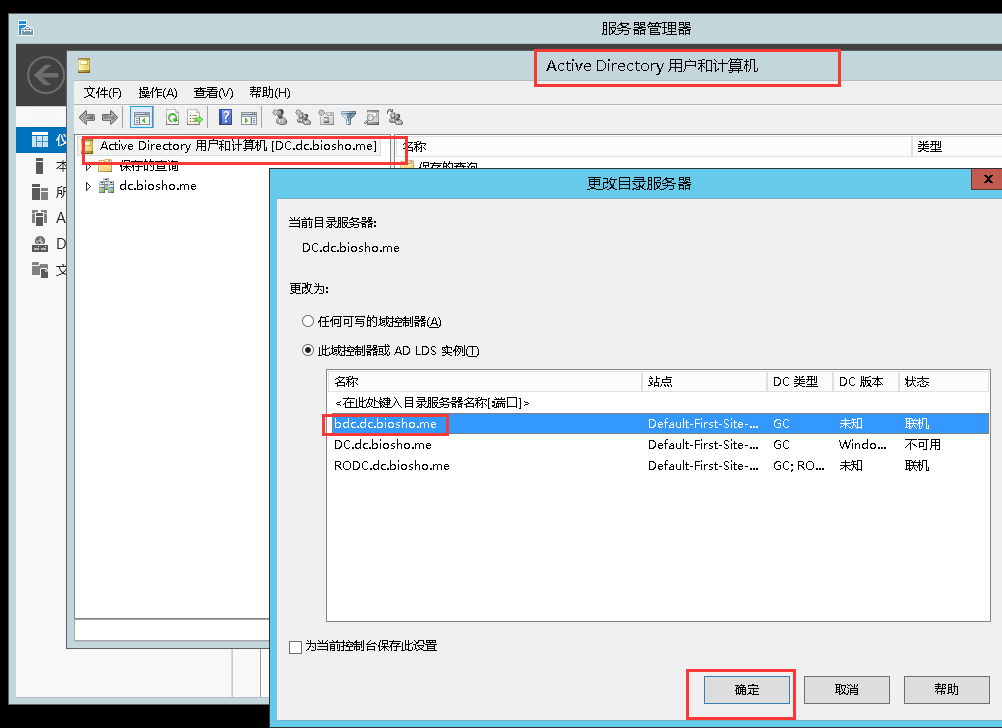
Task: Select the dc.biosho.me domain in the tree
Action: (158, 186)
